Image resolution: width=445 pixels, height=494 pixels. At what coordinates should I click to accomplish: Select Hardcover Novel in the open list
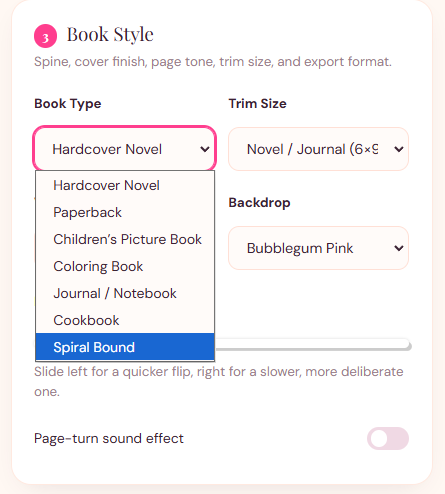tap(125, 185)
